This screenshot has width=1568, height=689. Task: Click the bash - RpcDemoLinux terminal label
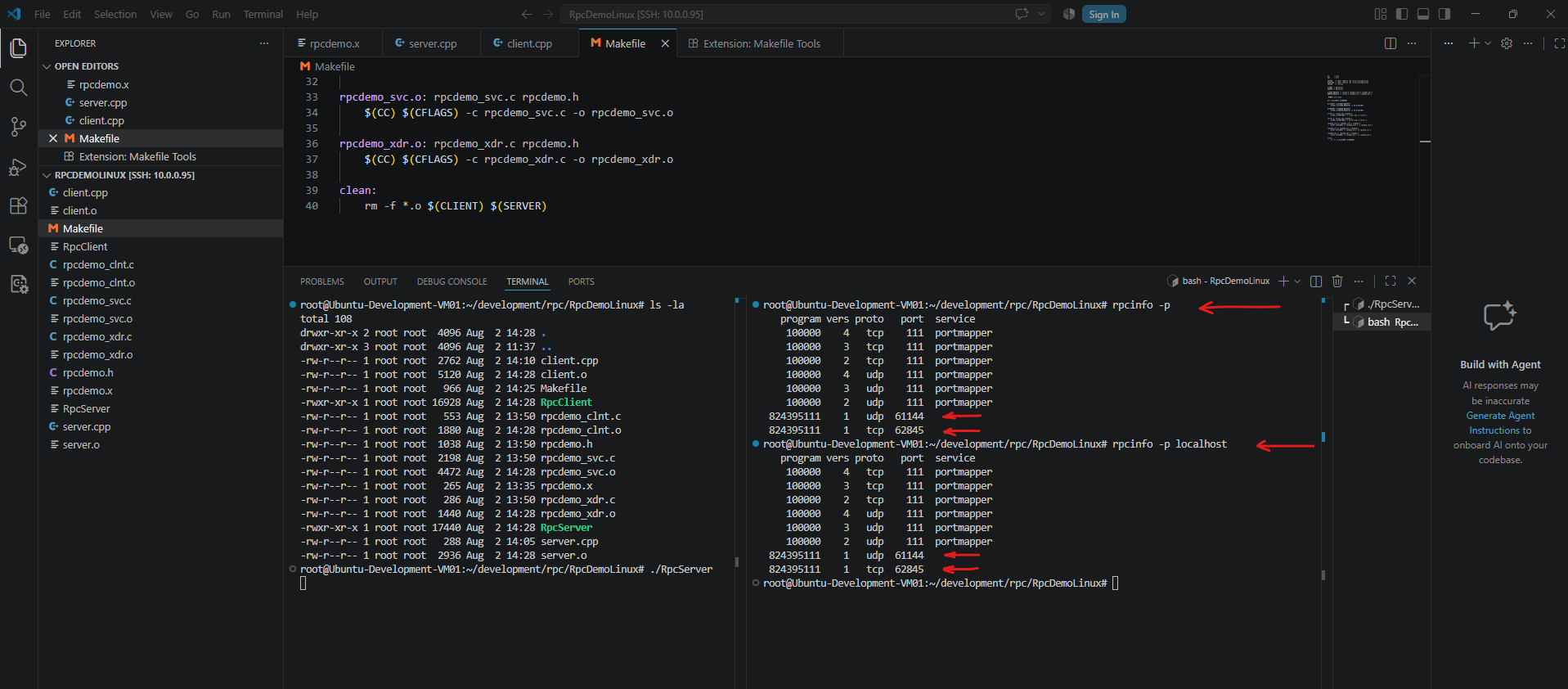1219,281
